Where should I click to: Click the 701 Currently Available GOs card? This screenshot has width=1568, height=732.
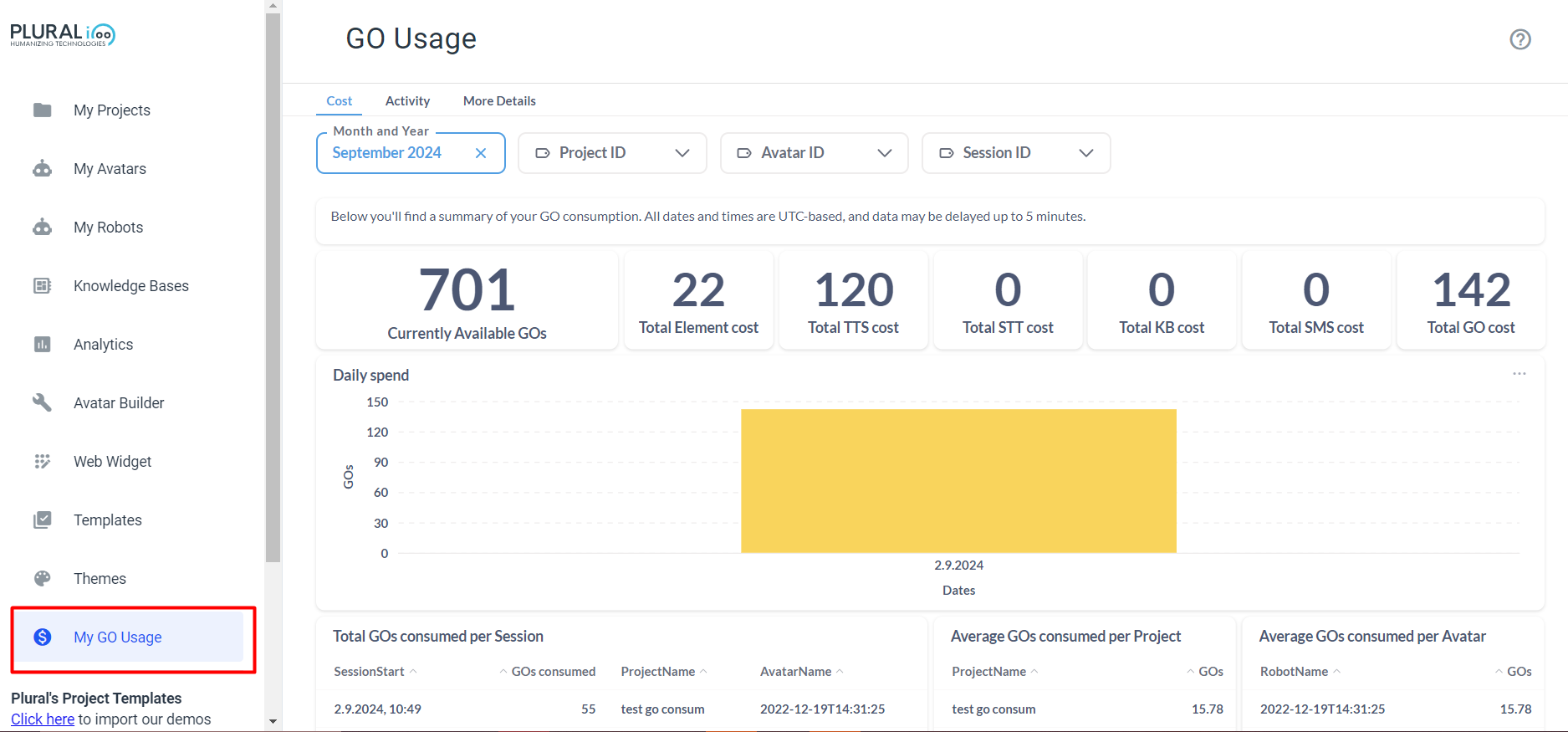[467, 300]
